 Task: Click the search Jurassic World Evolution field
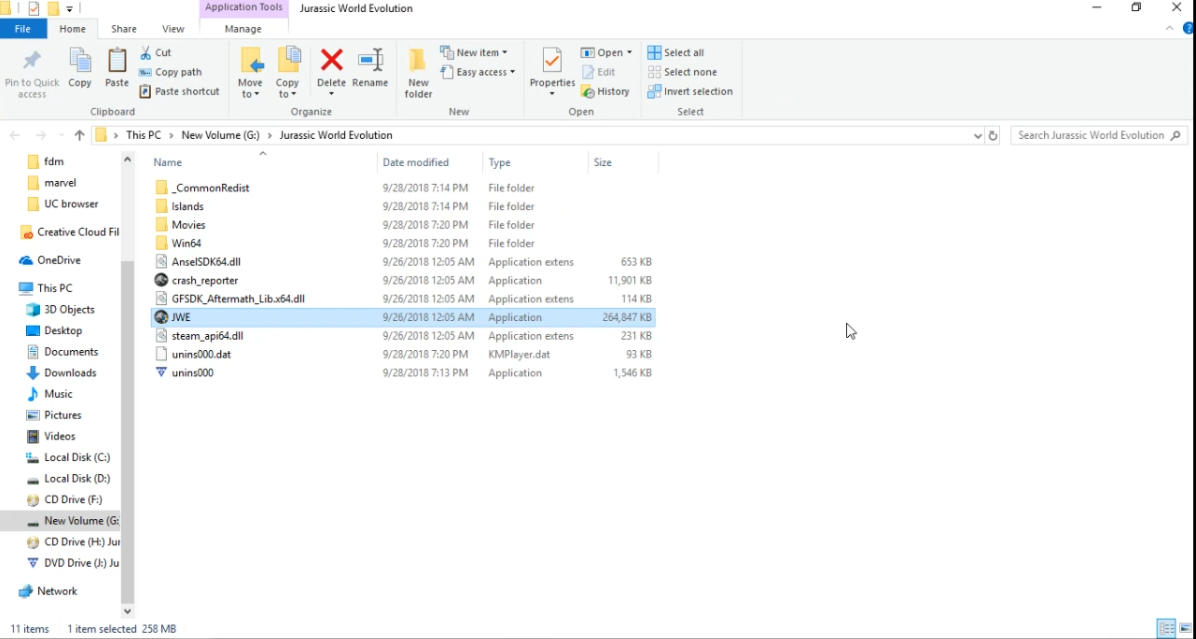pyautogui.click(x=1099, y=135)
